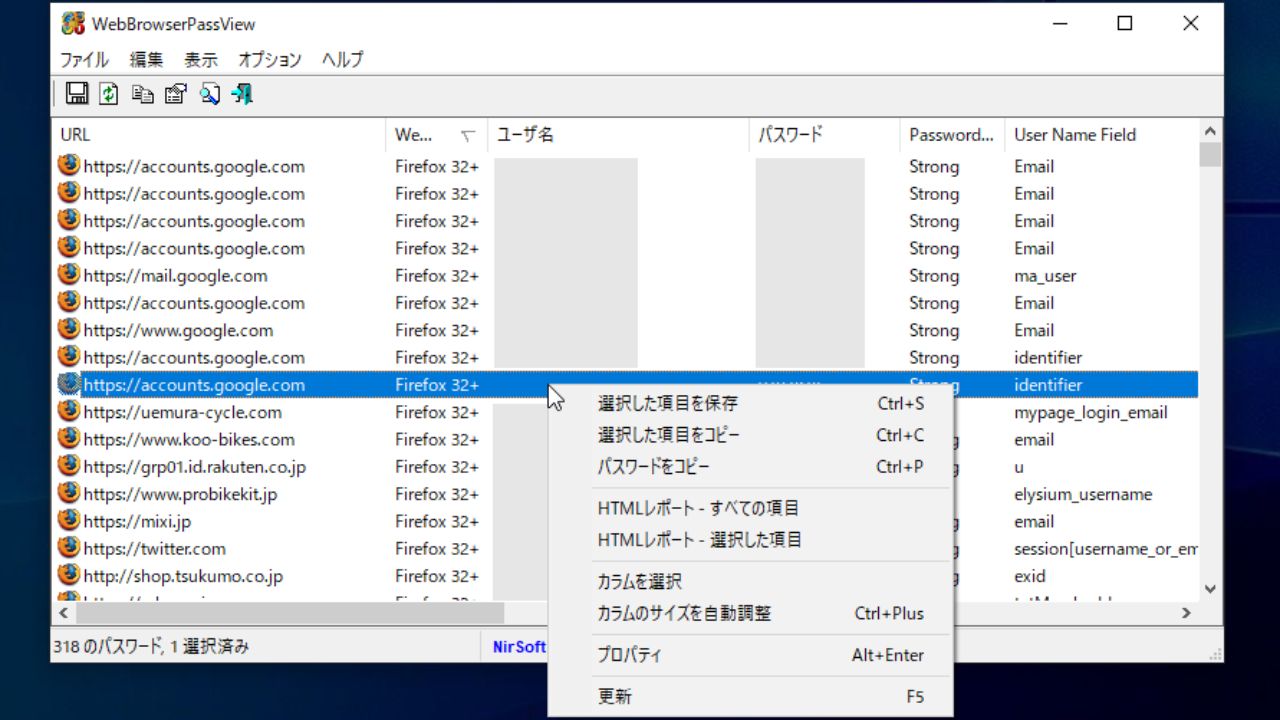Click the horizontal scrollbar thumb
This screenshot has width=1280, height=720.
[x=290, y=612]
